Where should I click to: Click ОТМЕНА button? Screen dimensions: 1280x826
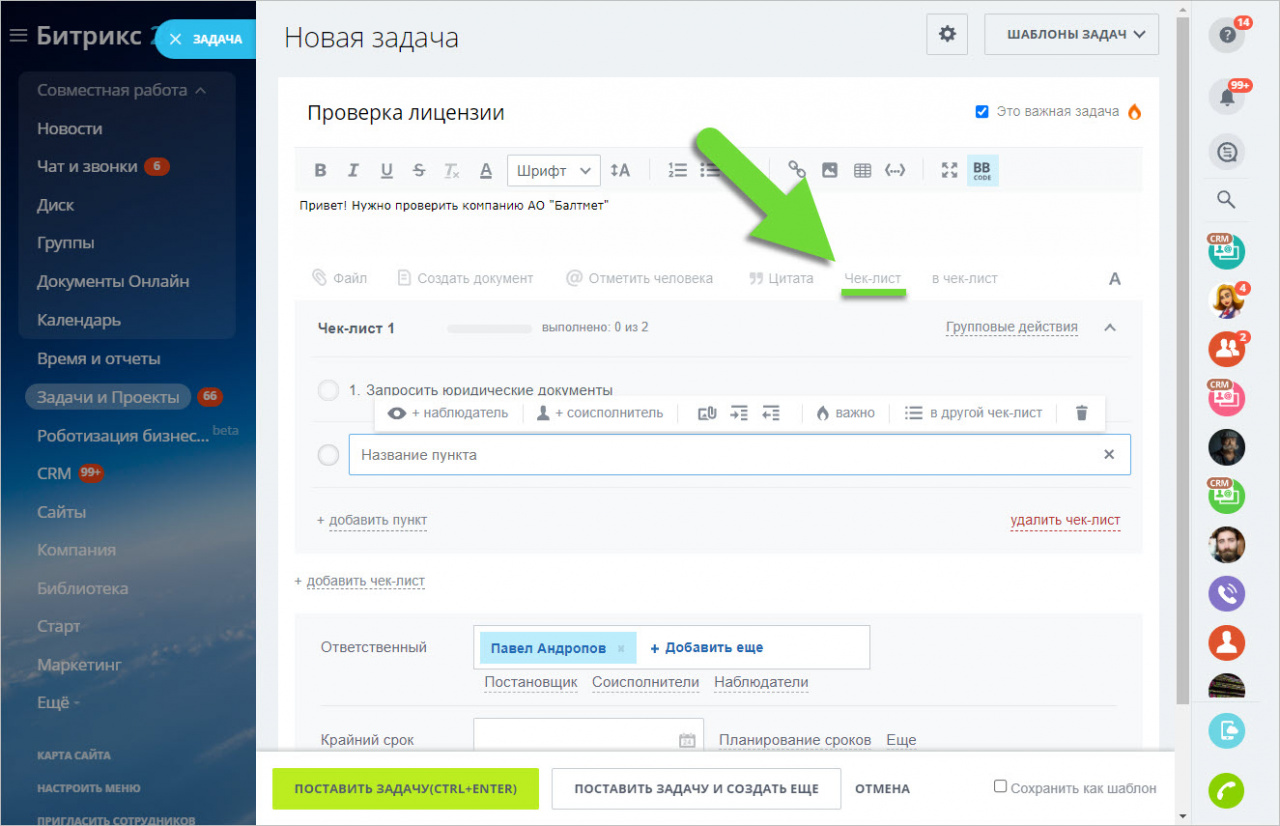click(x=882, y=789)
